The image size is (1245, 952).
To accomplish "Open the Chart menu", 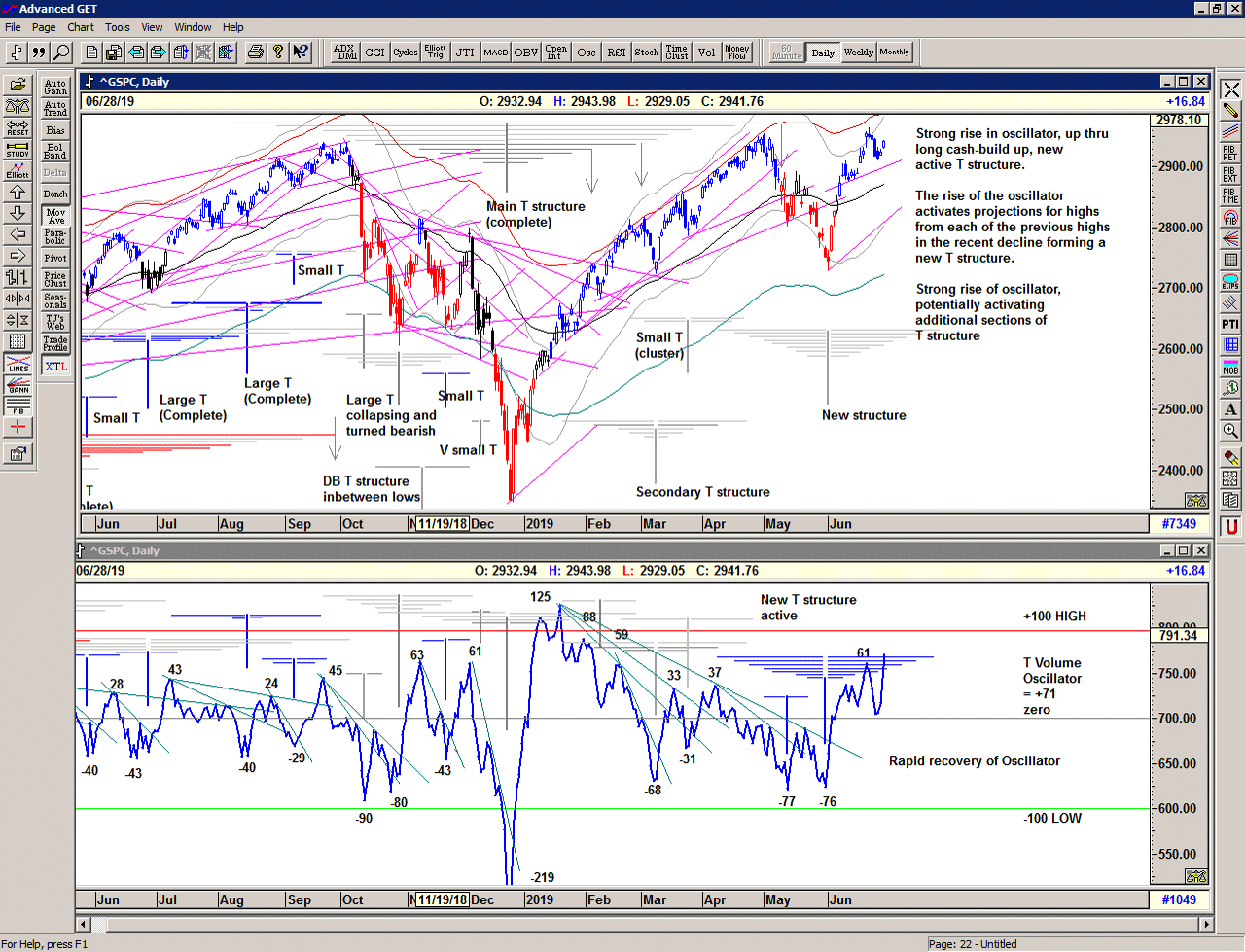I will coord(80,27).
